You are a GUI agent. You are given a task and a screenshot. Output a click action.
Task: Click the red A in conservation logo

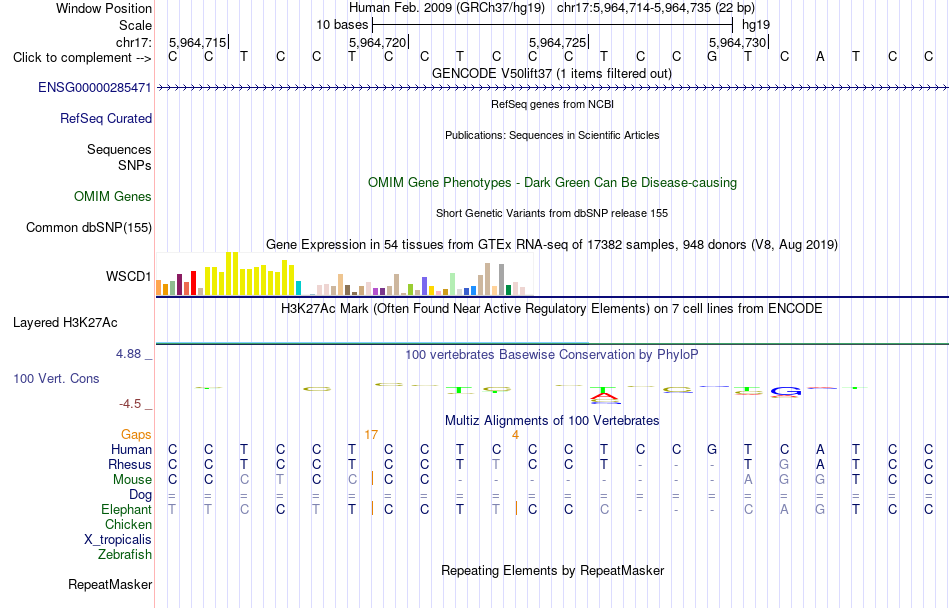coord(604,397)
